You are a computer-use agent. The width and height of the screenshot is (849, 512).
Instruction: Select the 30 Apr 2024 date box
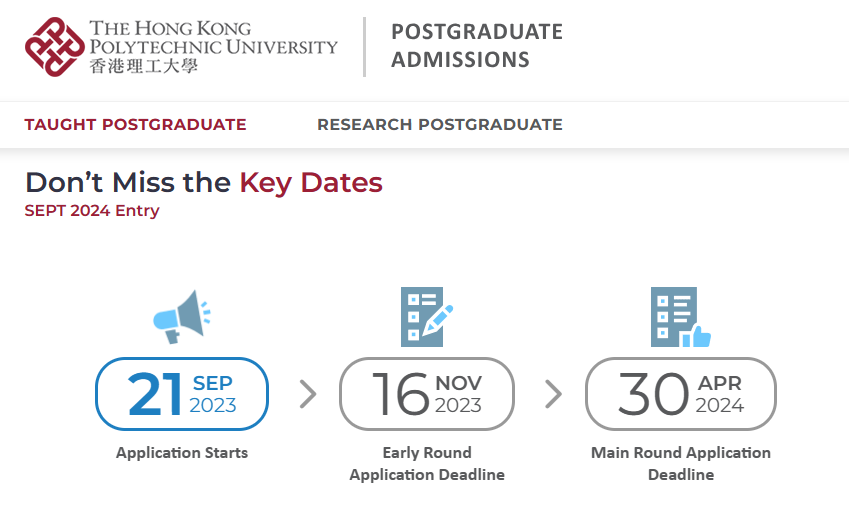click(680, 394)
